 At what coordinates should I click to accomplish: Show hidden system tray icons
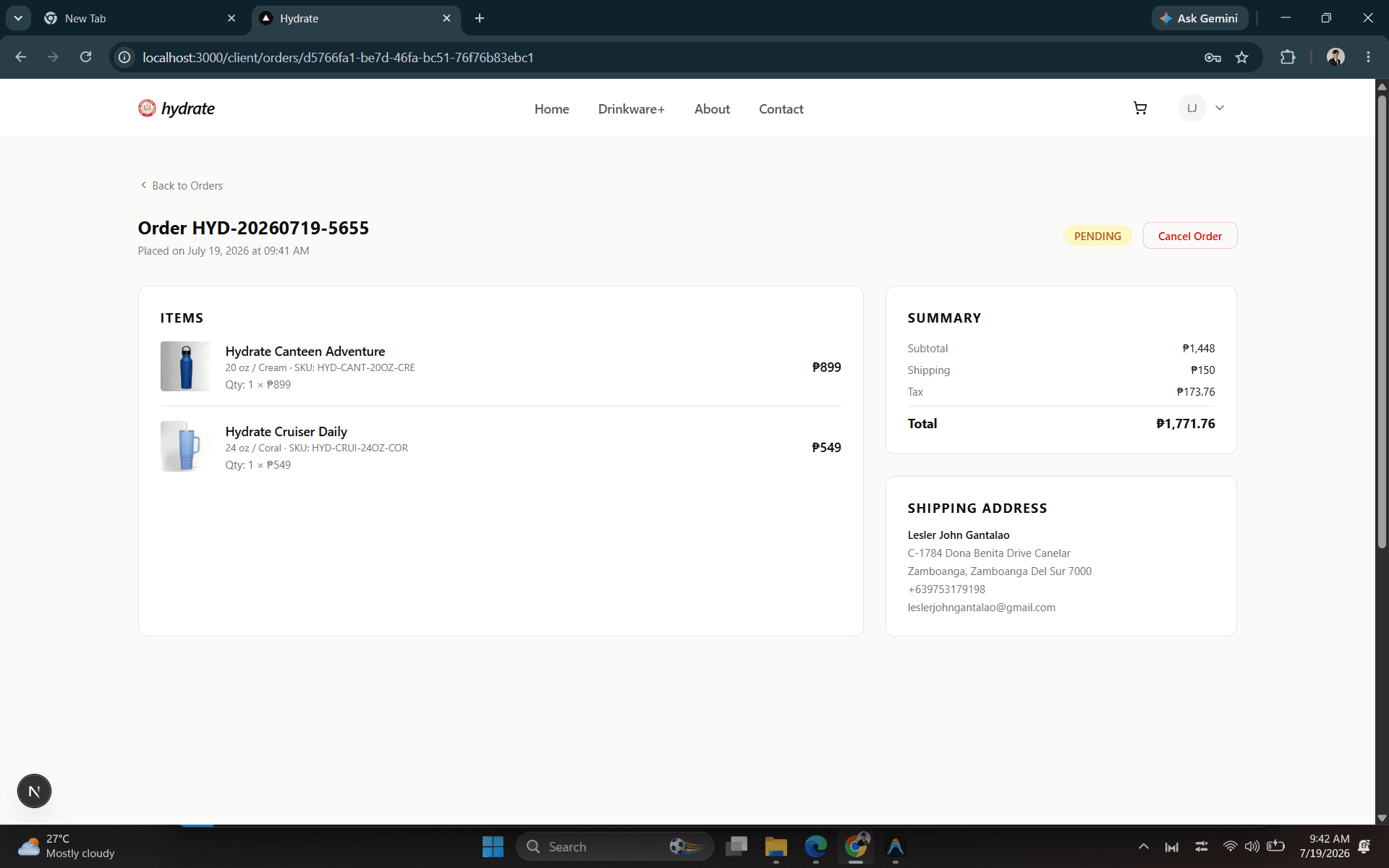point(1143,846)
